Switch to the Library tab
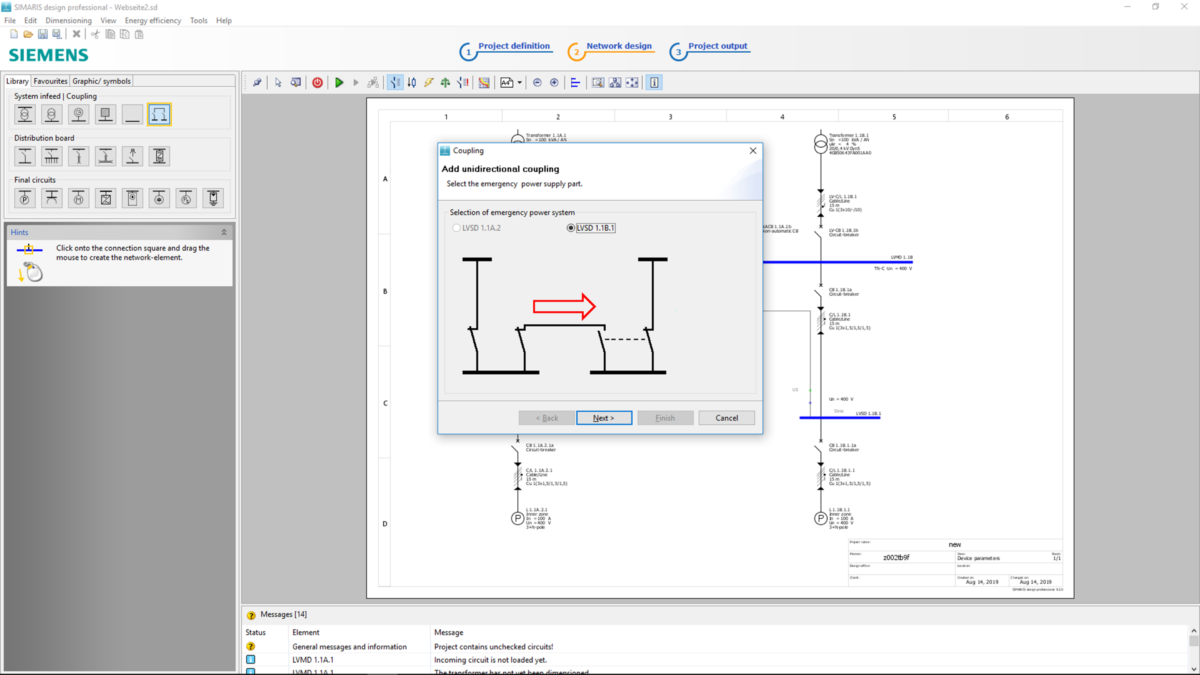This screenshot has width=1200, height=675. tap(17, 81)
